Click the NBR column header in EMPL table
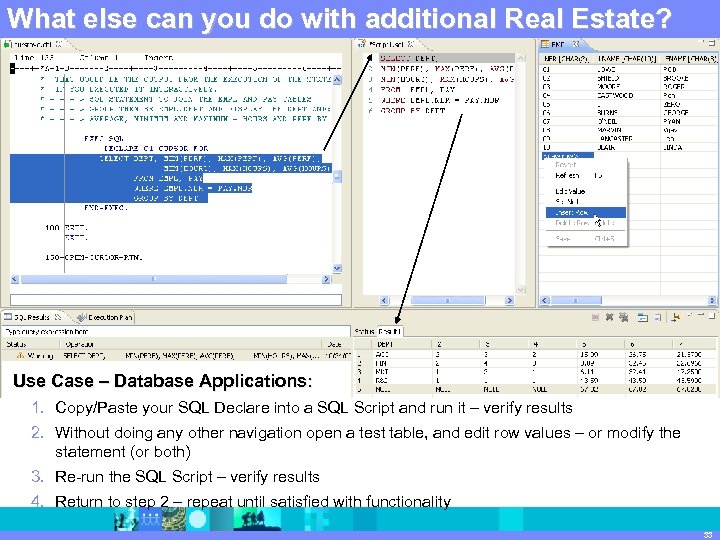 566,59
